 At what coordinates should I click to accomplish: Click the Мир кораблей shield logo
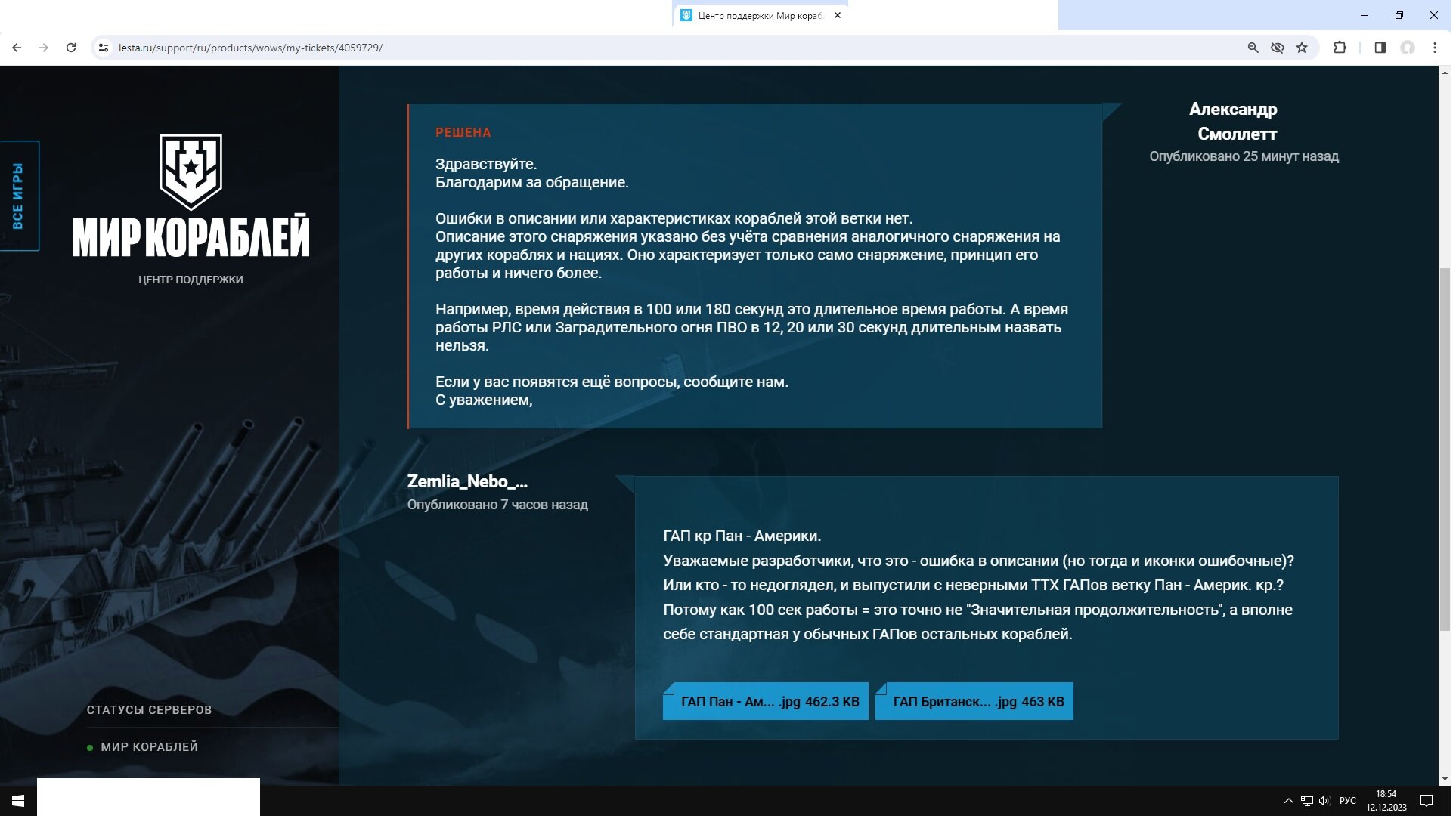(191, 172)
